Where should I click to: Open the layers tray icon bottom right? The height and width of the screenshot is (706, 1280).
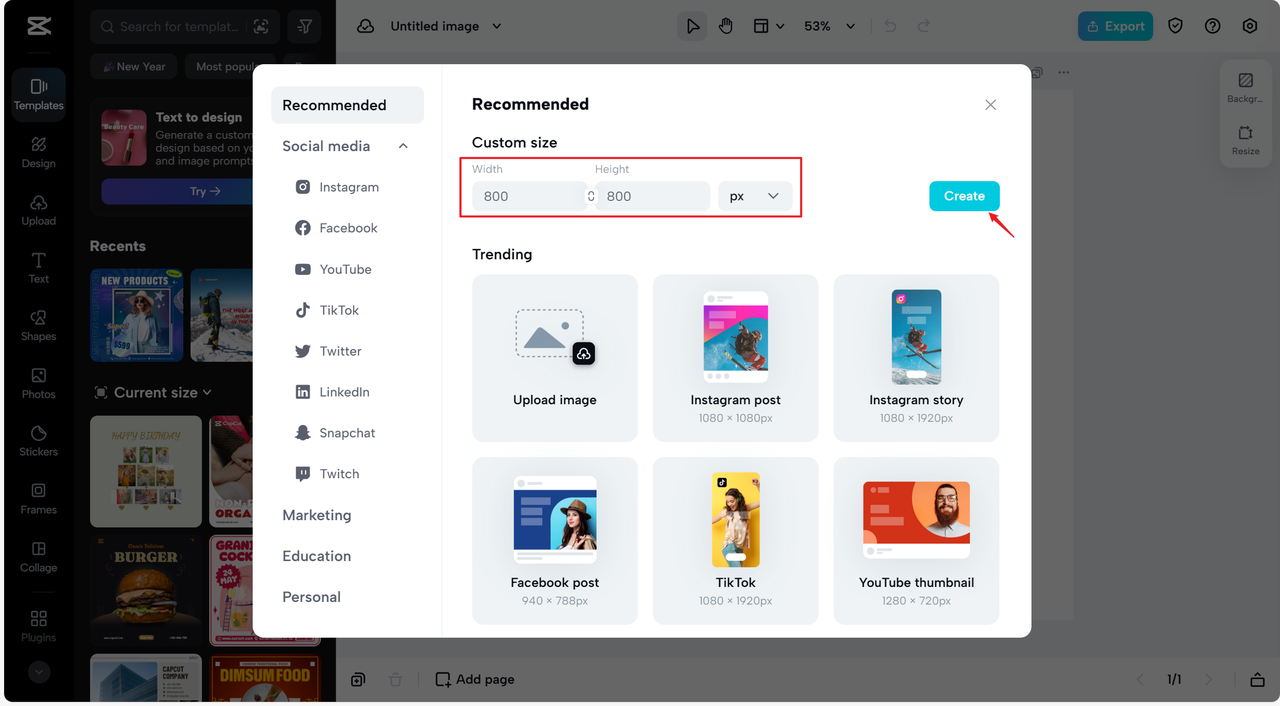[x=1257, y=680]
